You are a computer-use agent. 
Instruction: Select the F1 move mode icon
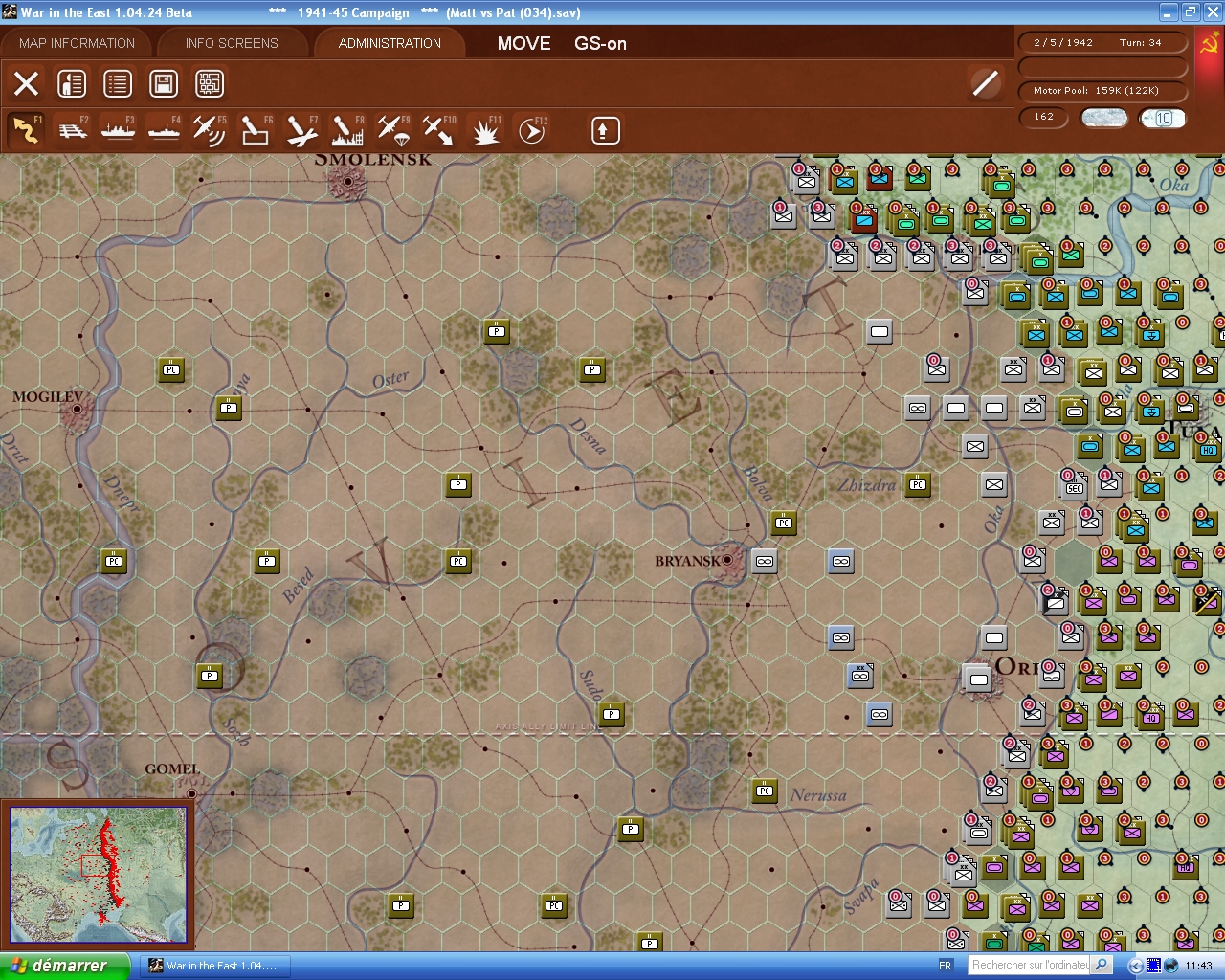[x=26, y=130]
